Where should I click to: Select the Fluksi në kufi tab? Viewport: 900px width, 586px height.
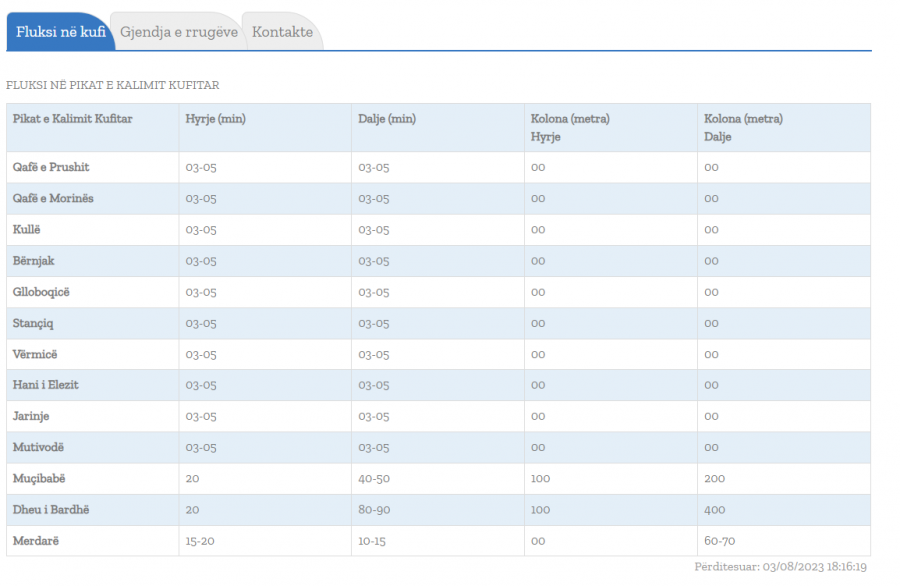61,32
